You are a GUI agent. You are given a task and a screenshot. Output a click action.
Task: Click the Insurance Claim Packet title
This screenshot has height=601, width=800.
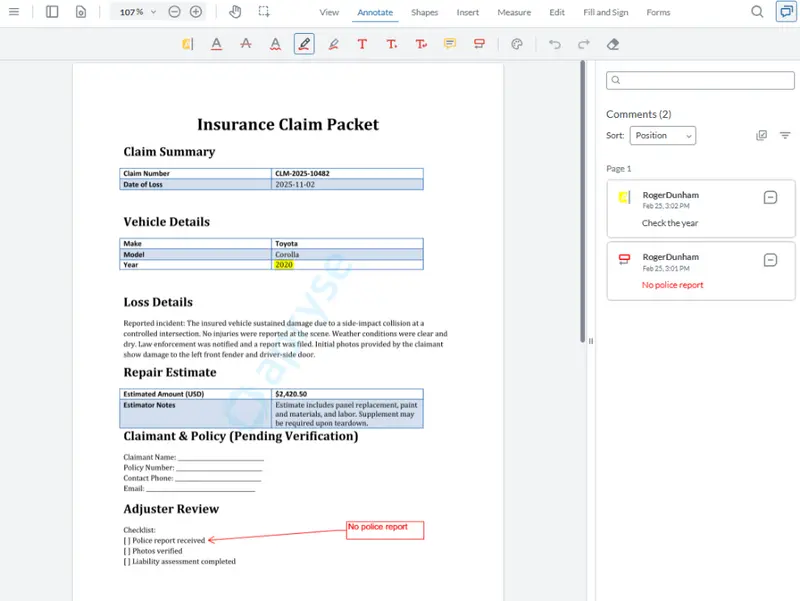pyautogui.click(x=288, y=124)
